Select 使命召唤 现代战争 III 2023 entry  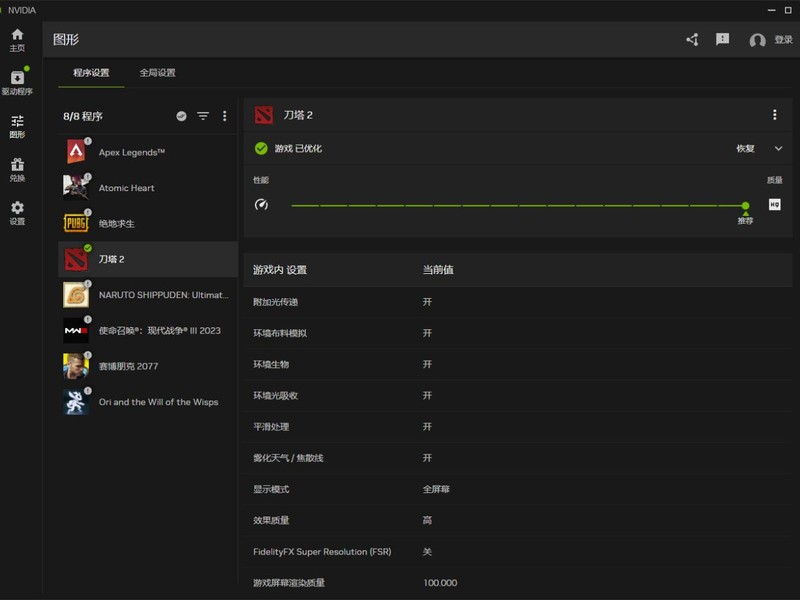click(148, 331)
